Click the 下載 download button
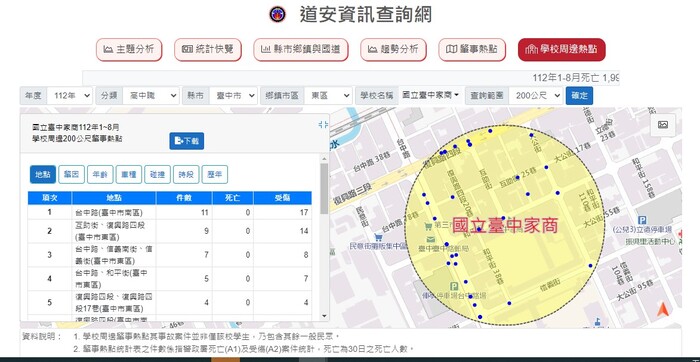Screen dimensions: 700x362 pos(187,141)
